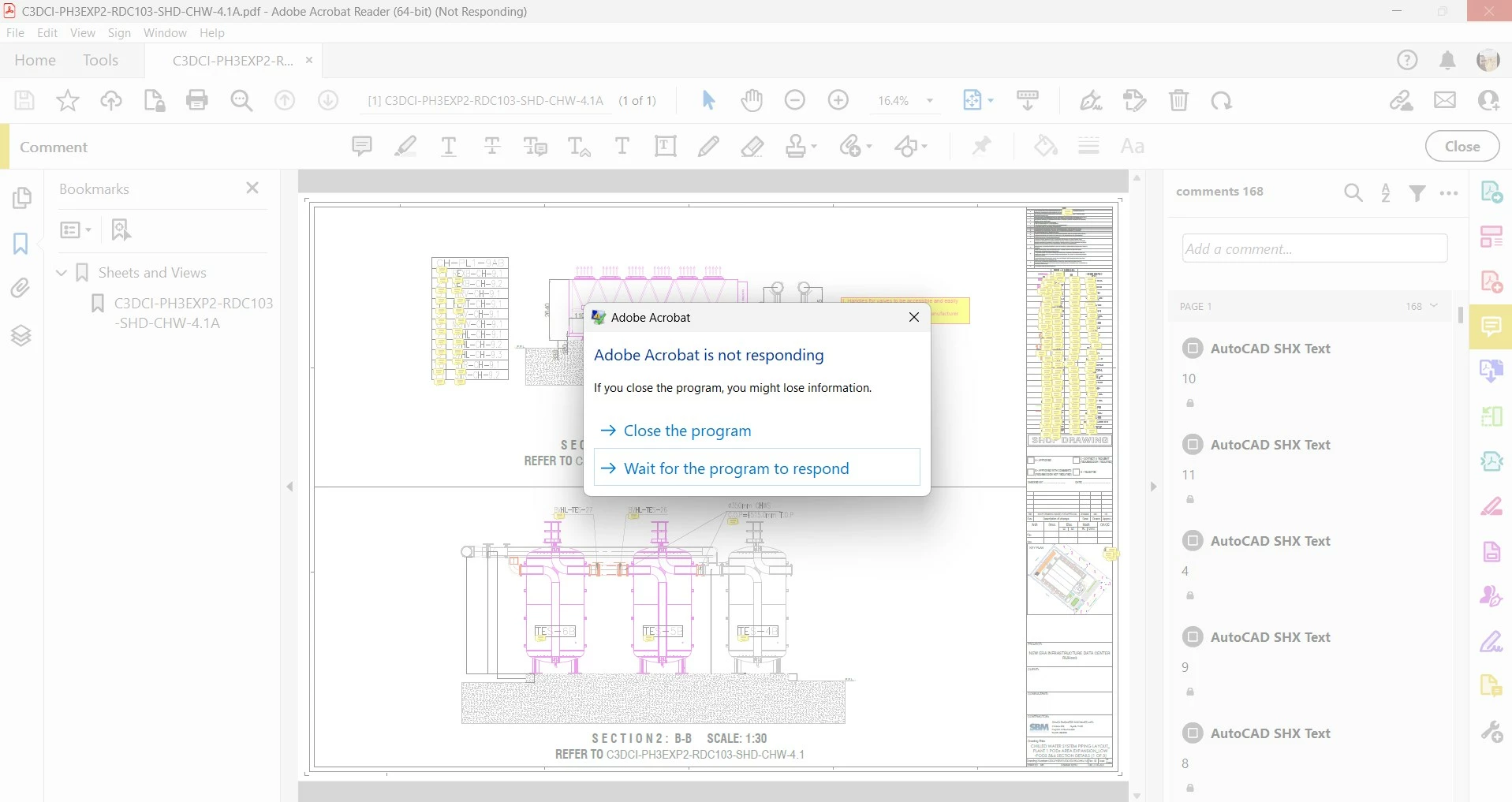The height and width of the screenshot is (802, 1512).
Task: Add a sticky note comment
Action: tap(361, 146)
